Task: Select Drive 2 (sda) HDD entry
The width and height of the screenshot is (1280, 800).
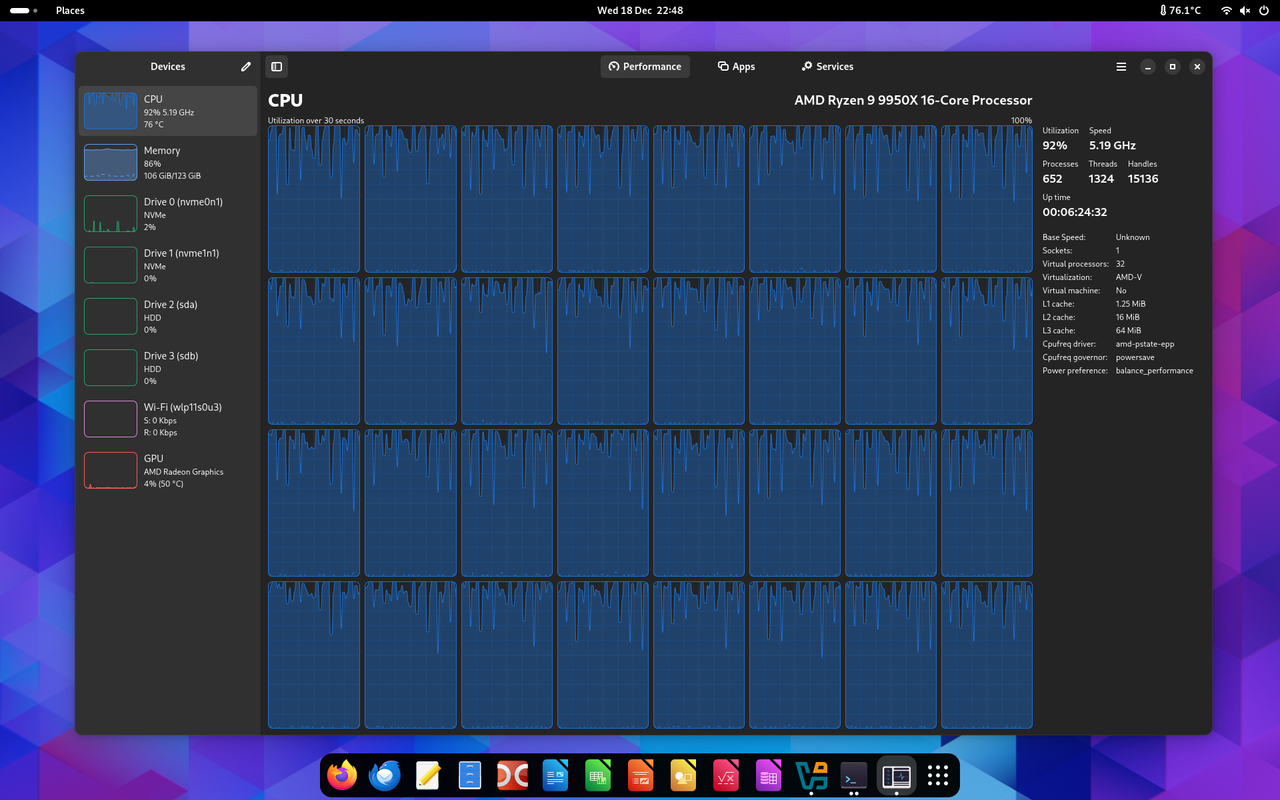Action: (168, 316)
